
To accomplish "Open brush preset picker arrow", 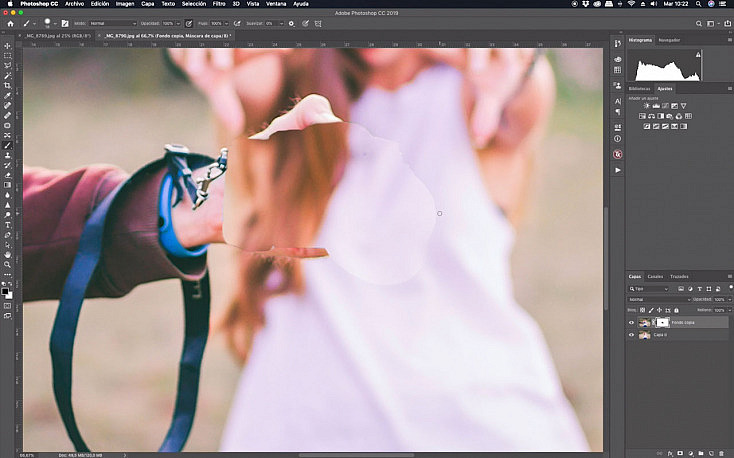I will [55, 23].
